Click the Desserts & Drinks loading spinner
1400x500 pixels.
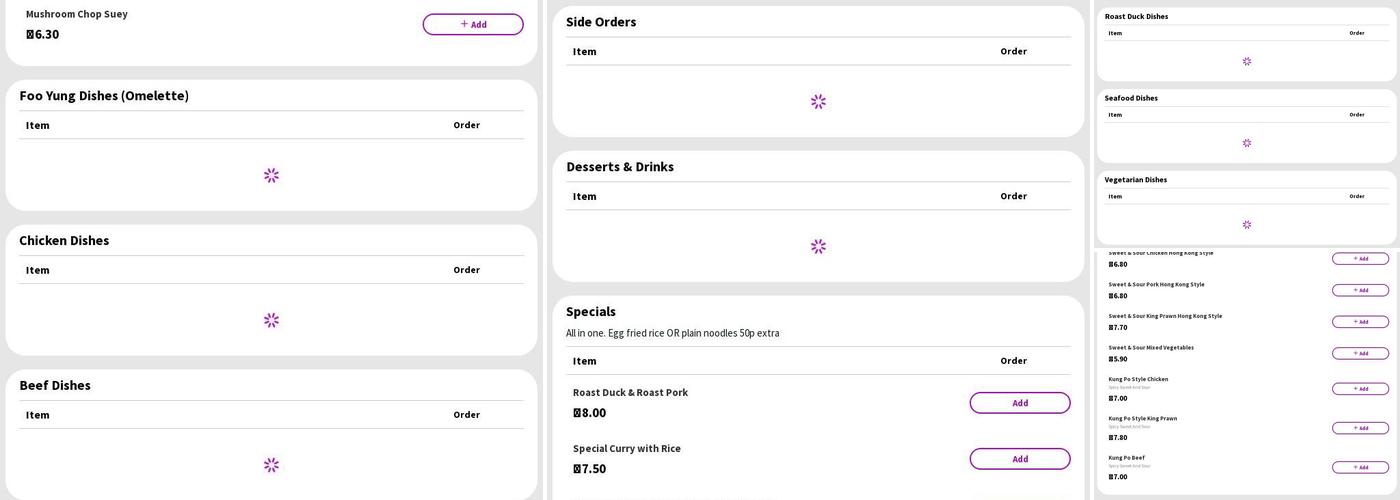(818, 247)
